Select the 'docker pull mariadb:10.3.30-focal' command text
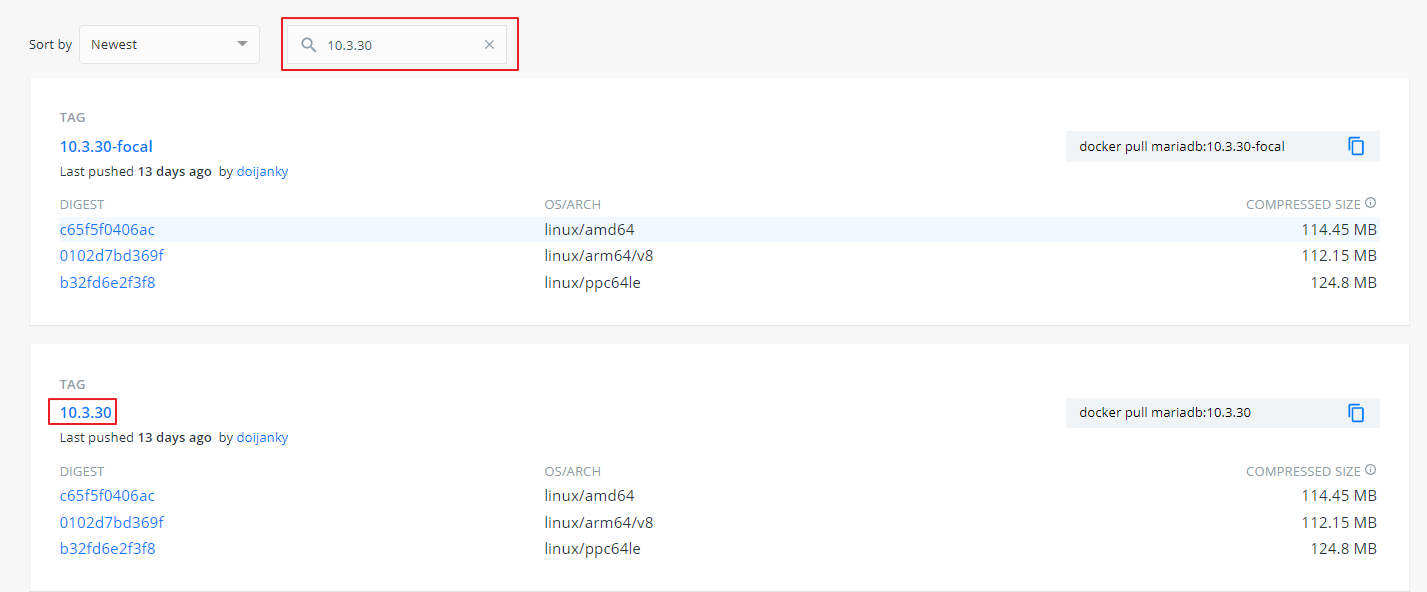The width and height of the screenshot is (1427, 592). (x=1182, y=146)
